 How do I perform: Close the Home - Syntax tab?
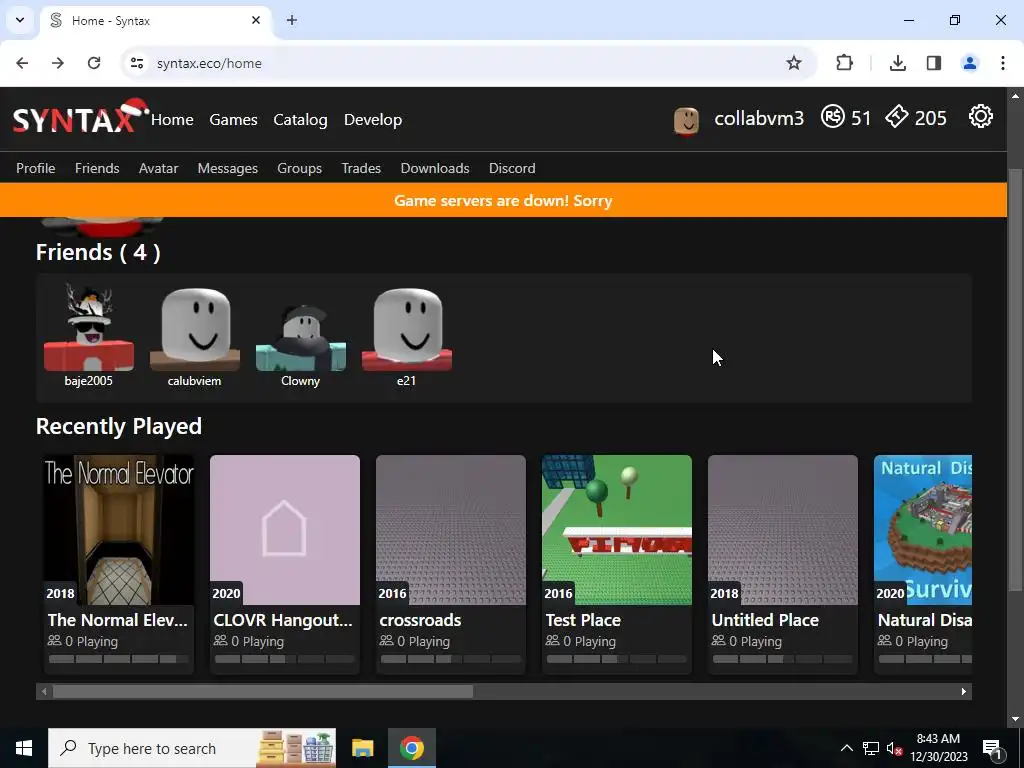click(x=256, y=20)
